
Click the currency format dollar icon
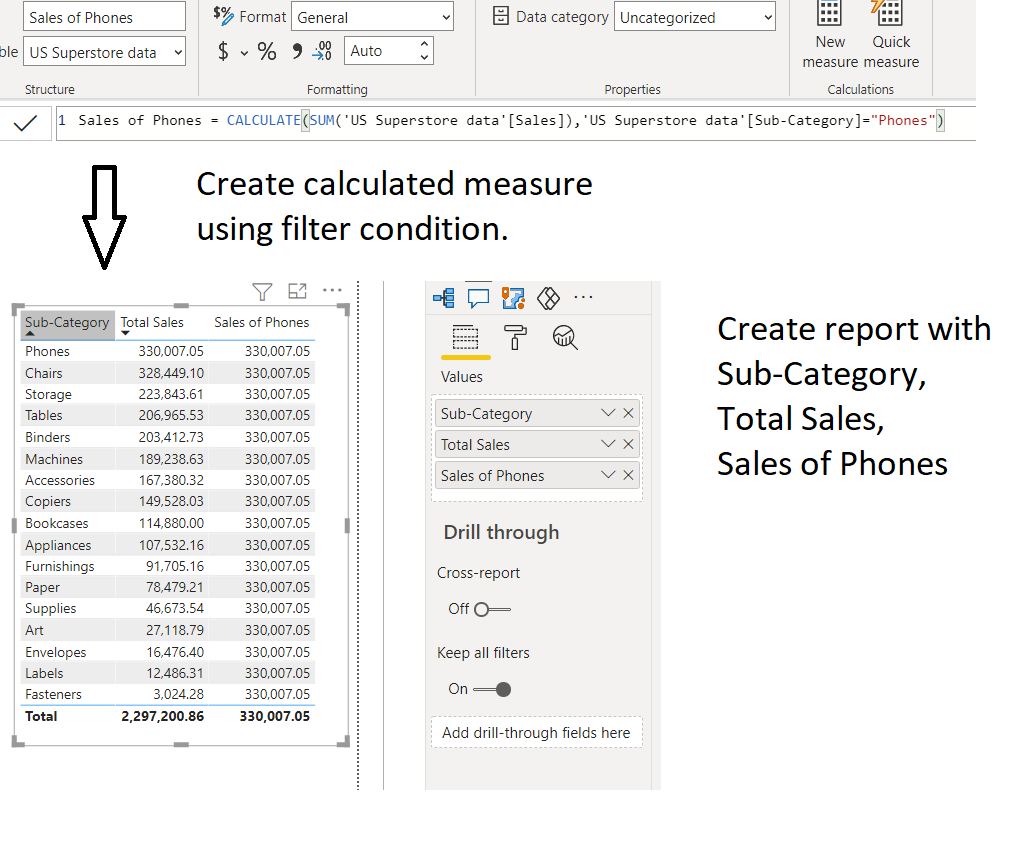[x=223, y=51]
